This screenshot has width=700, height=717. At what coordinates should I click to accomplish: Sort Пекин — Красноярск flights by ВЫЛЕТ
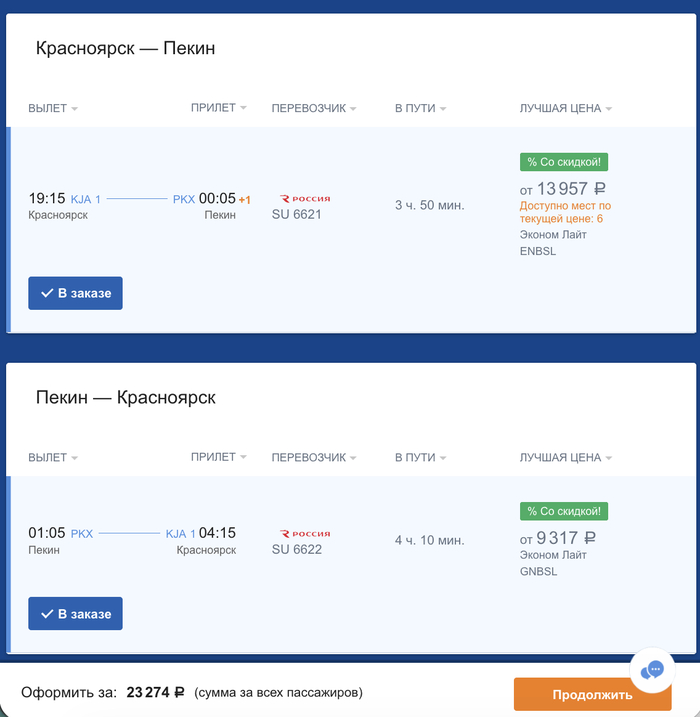pyautogui.click(x=53, y=457)
